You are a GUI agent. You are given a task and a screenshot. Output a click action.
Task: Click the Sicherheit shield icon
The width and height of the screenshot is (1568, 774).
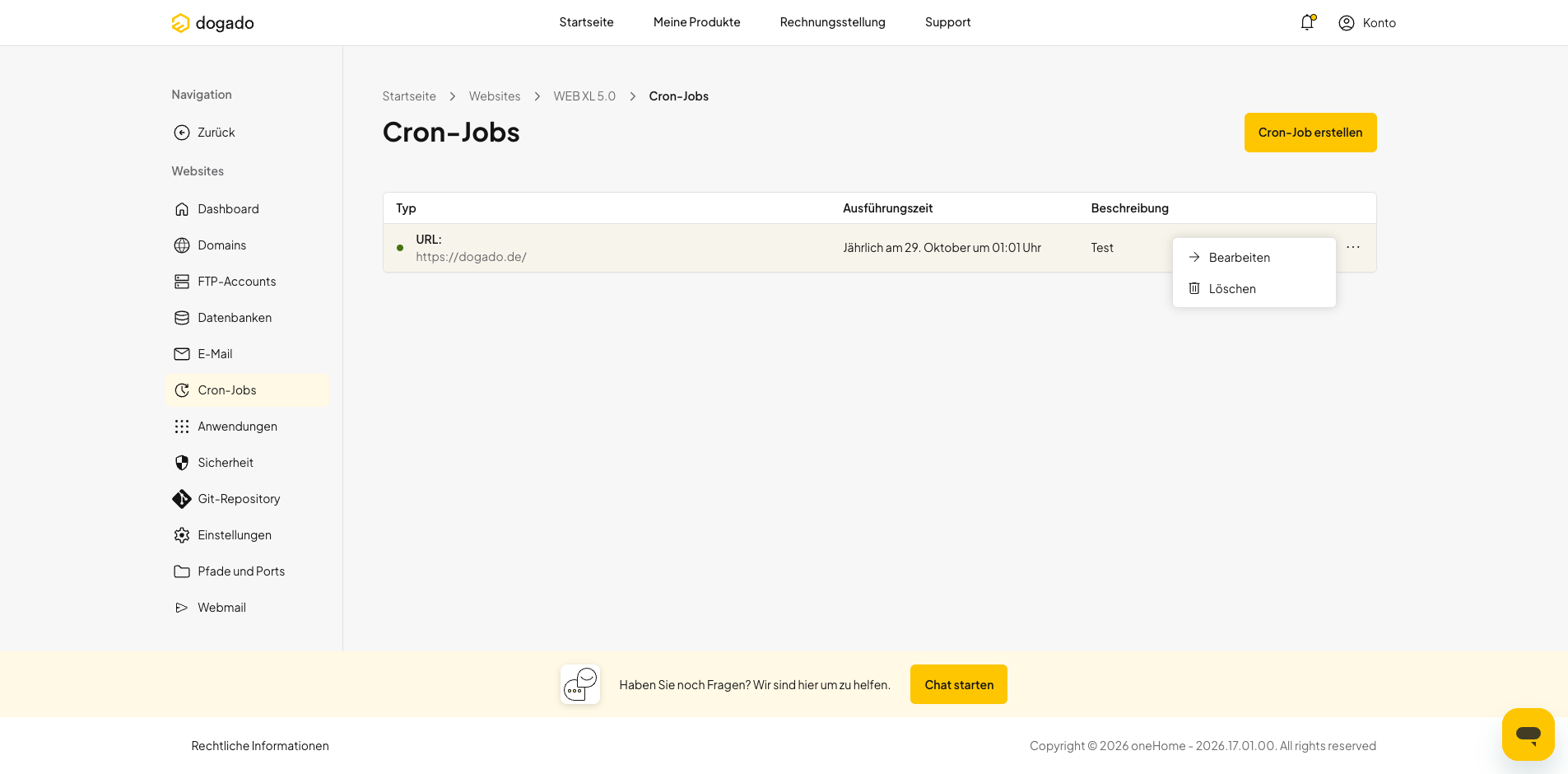(182, 463)
